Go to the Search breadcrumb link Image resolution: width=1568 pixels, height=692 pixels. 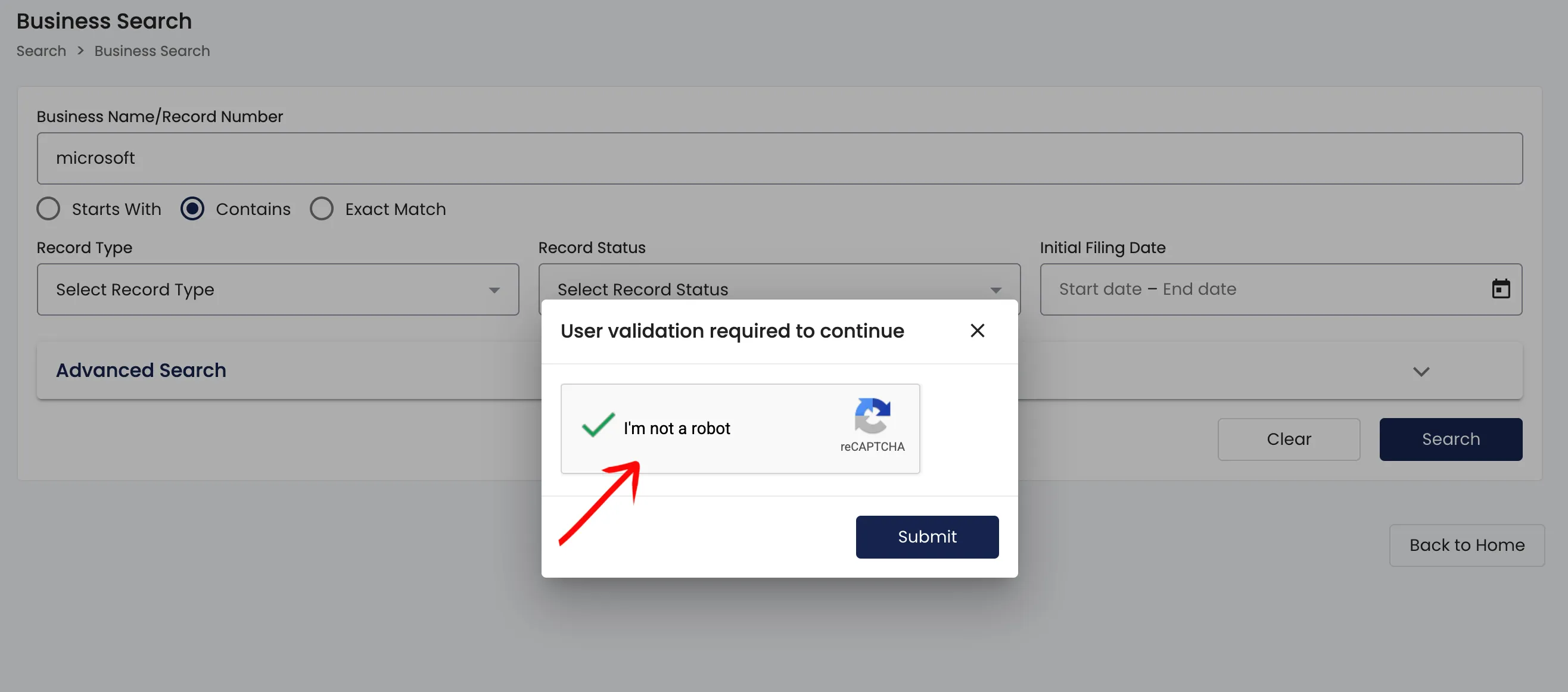(x=41, y=51)
